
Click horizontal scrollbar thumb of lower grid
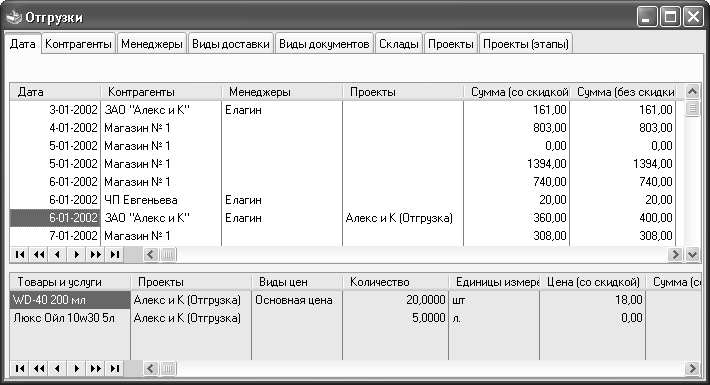[168, 368]
